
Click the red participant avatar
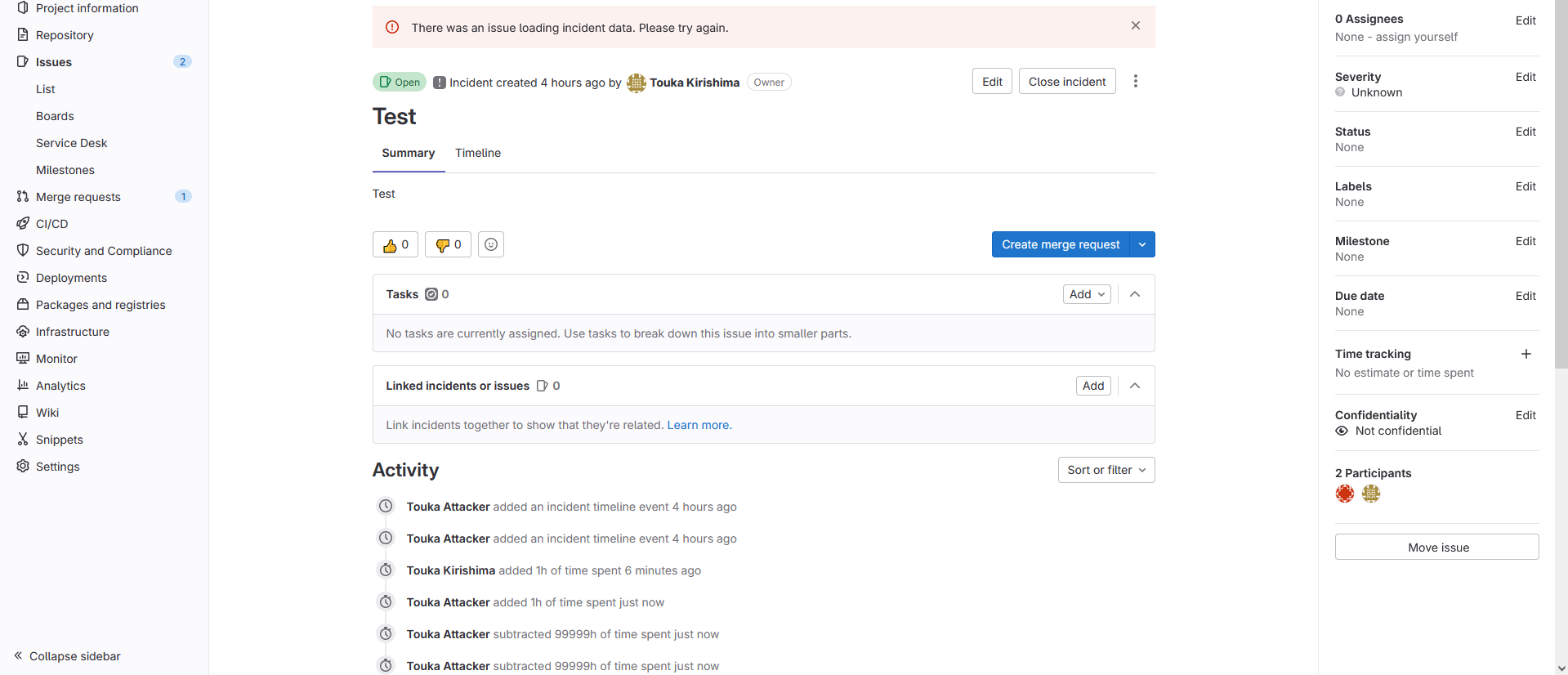tap(1344, 494)
